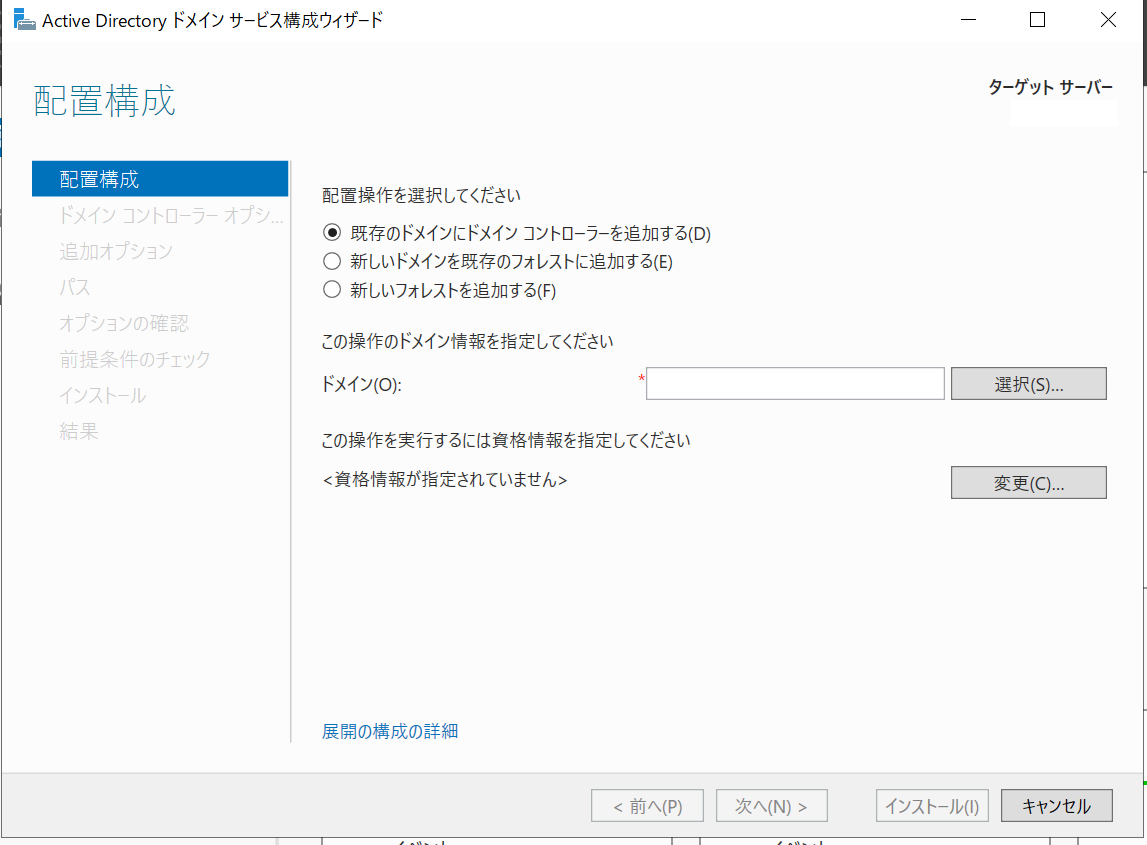Click the 次へ(N) > button
The width and height of the screenshot is (1147, 845).
[772, 805]
